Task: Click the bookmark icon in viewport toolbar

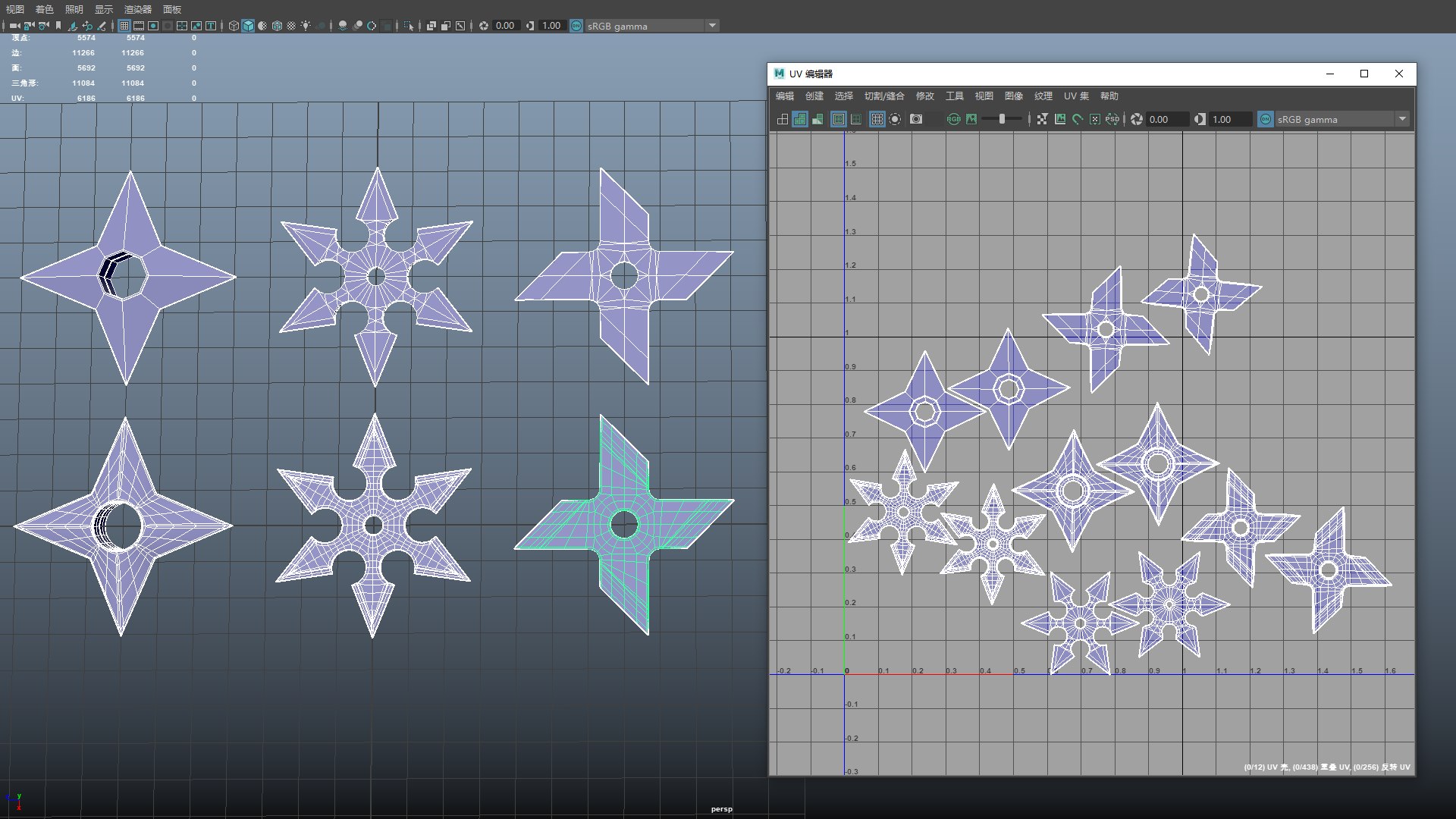Action: coord(58,26)
